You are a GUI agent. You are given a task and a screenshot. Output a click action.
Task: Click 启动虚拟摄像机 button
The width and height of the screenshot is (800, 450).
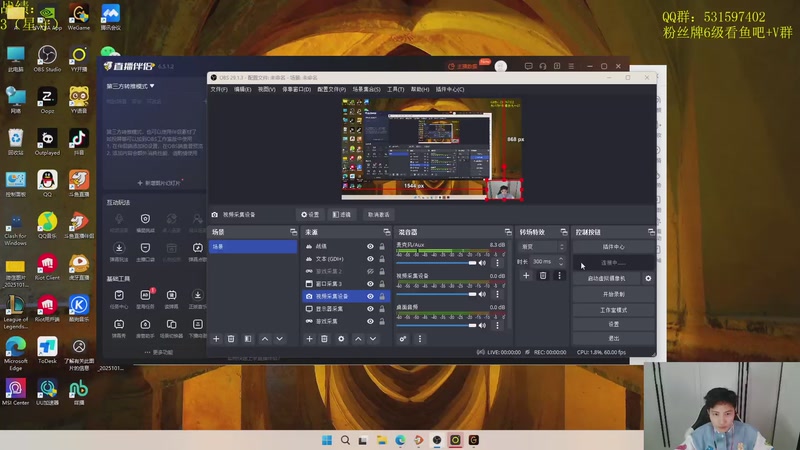point(607,279)
